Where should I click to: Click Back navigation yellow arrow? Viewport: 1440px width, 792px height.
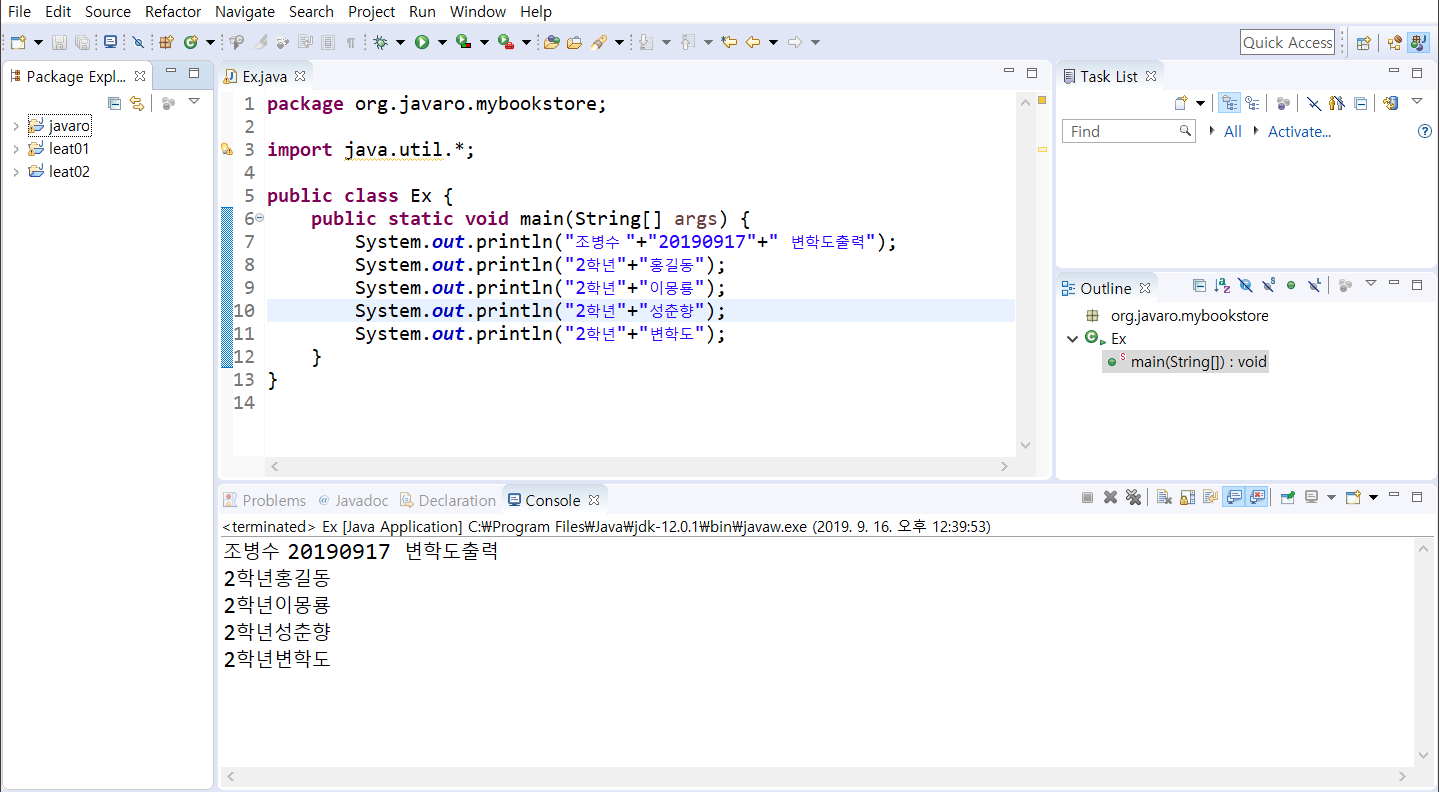(754, 42)
